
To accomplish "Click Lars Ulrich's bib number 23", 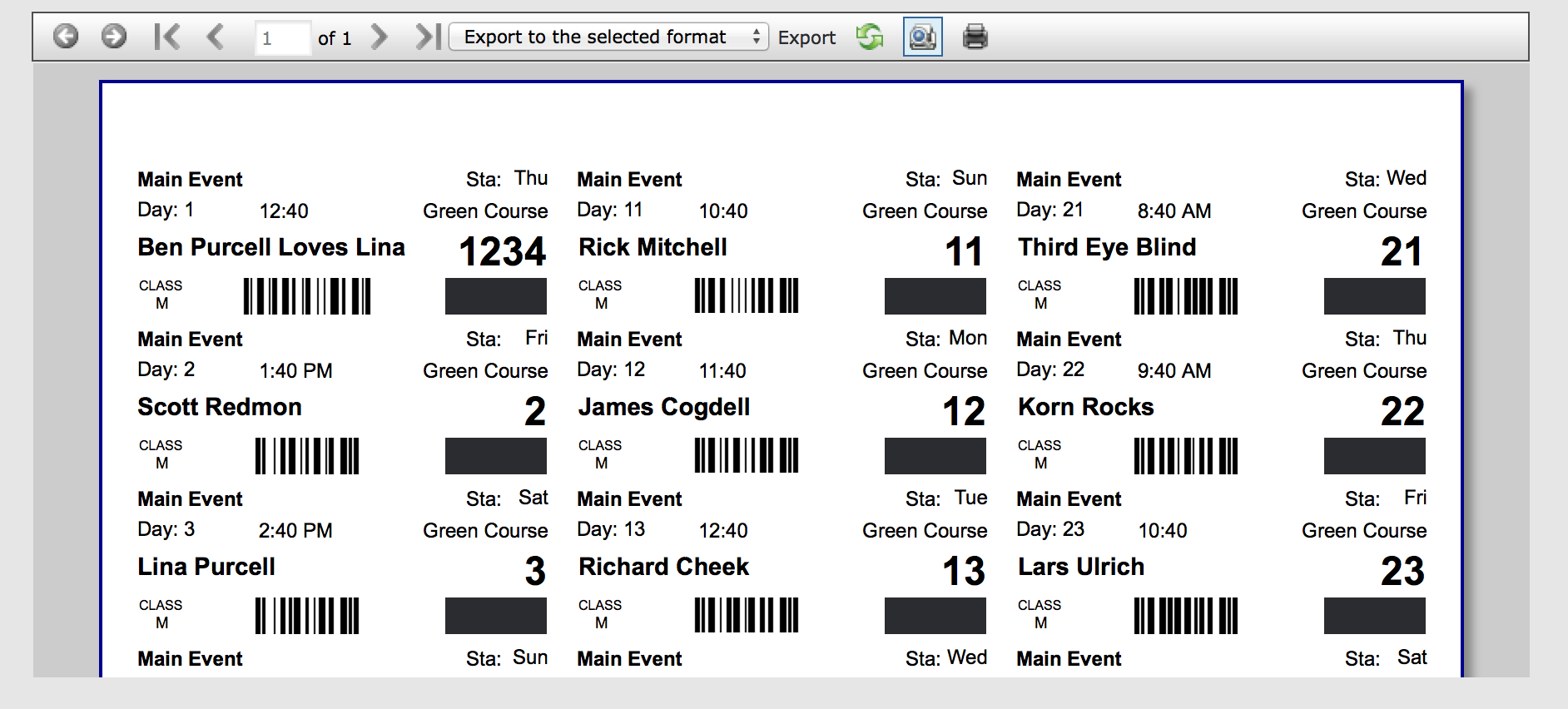I will (x=1402, y=571).
